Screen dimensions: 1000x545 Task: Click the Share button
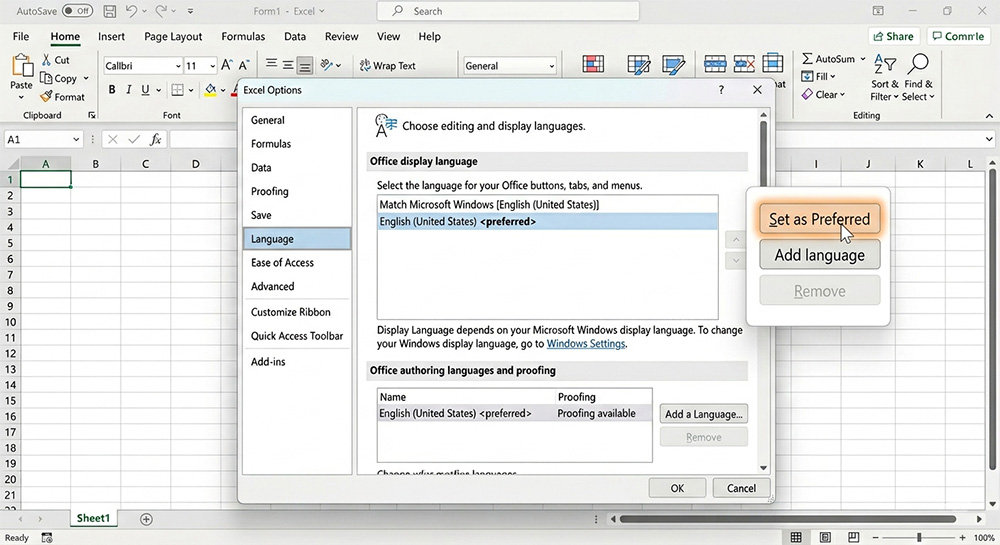point(893,36)
